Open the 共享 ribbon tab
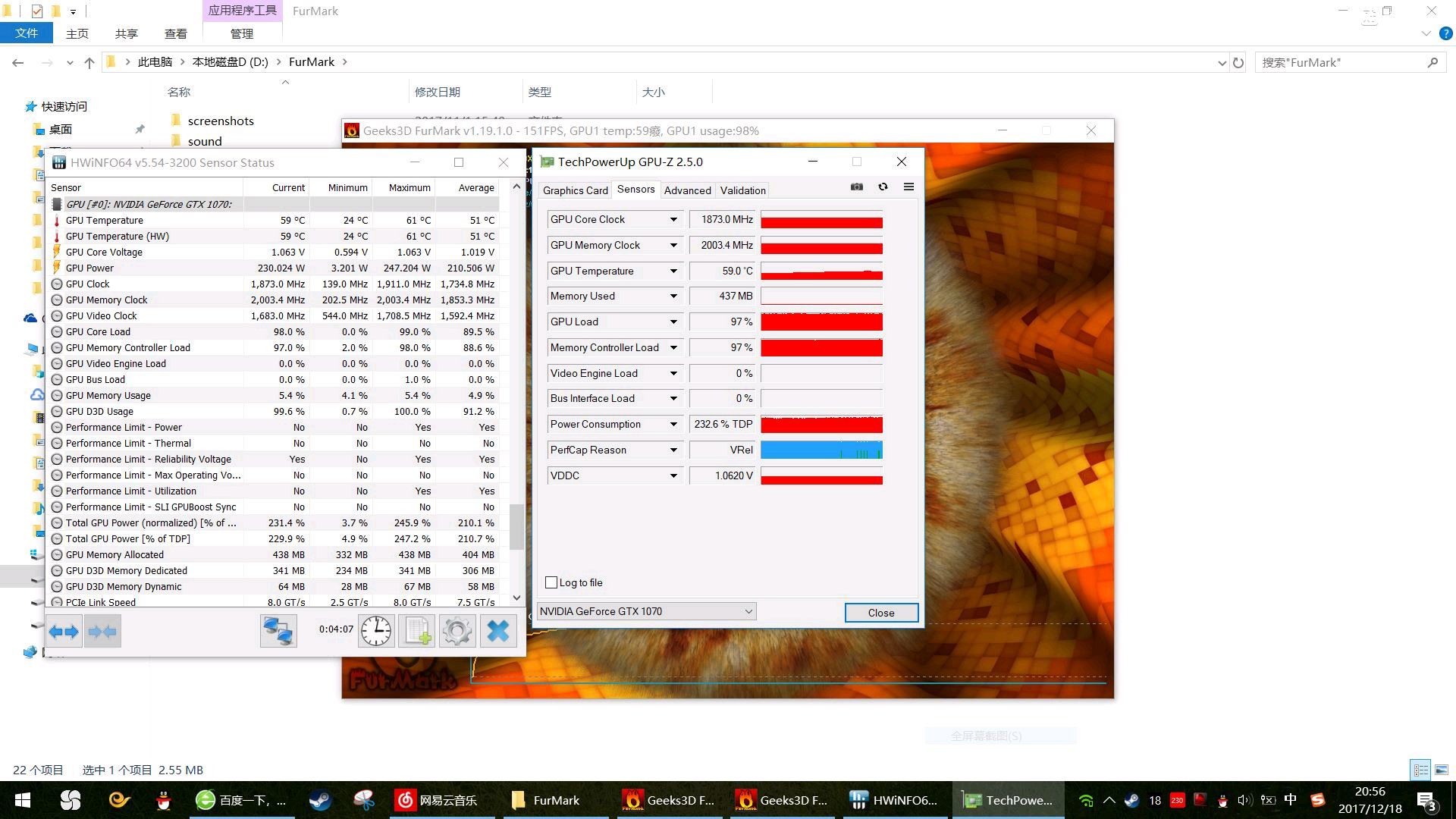Viewport: 1456px width, 819px height. (127, 33)
